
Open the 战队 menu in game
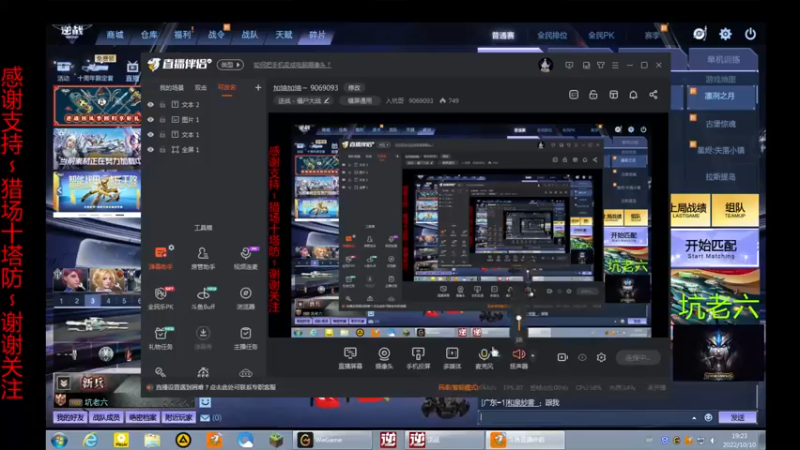tap(249, 35)
